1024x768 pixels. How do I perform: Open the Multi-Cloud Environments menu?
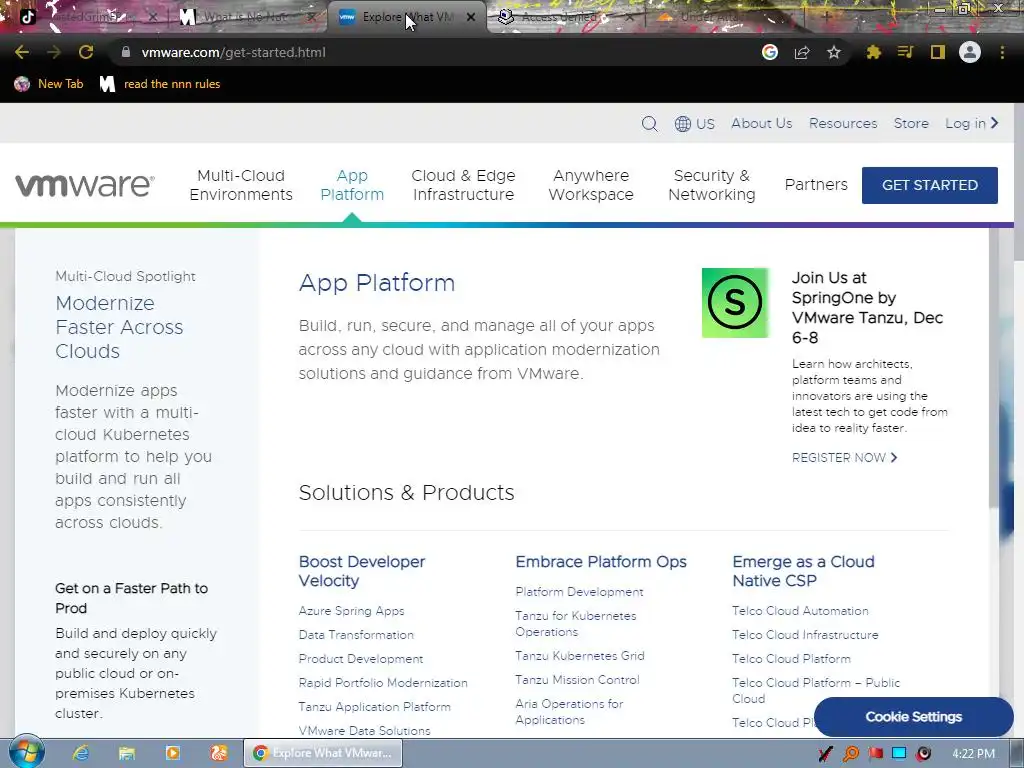click(241, 185)
